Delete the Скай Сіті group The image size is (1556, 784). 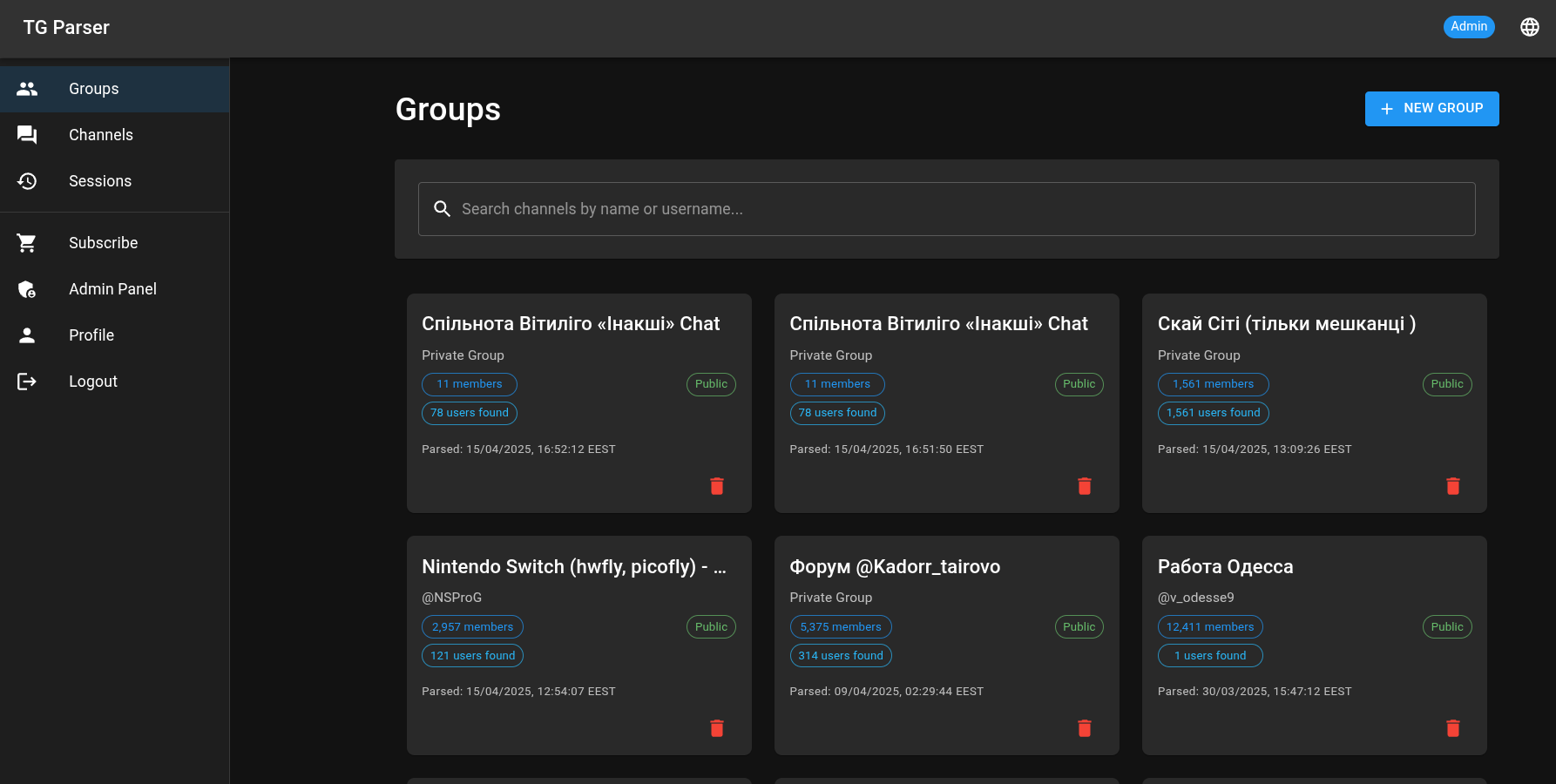1453,486
